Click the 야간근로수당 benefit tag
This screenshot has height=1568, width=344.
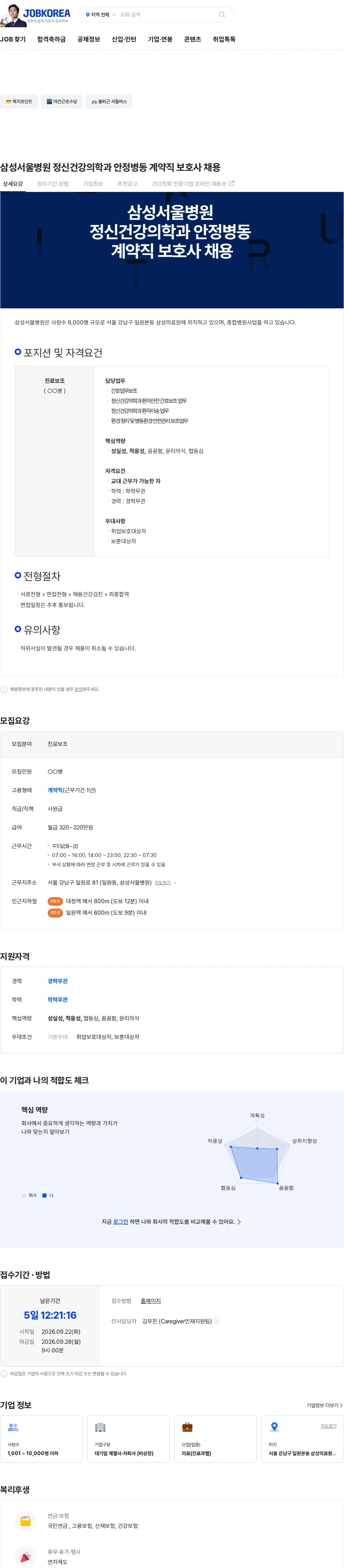pos(62,102)
